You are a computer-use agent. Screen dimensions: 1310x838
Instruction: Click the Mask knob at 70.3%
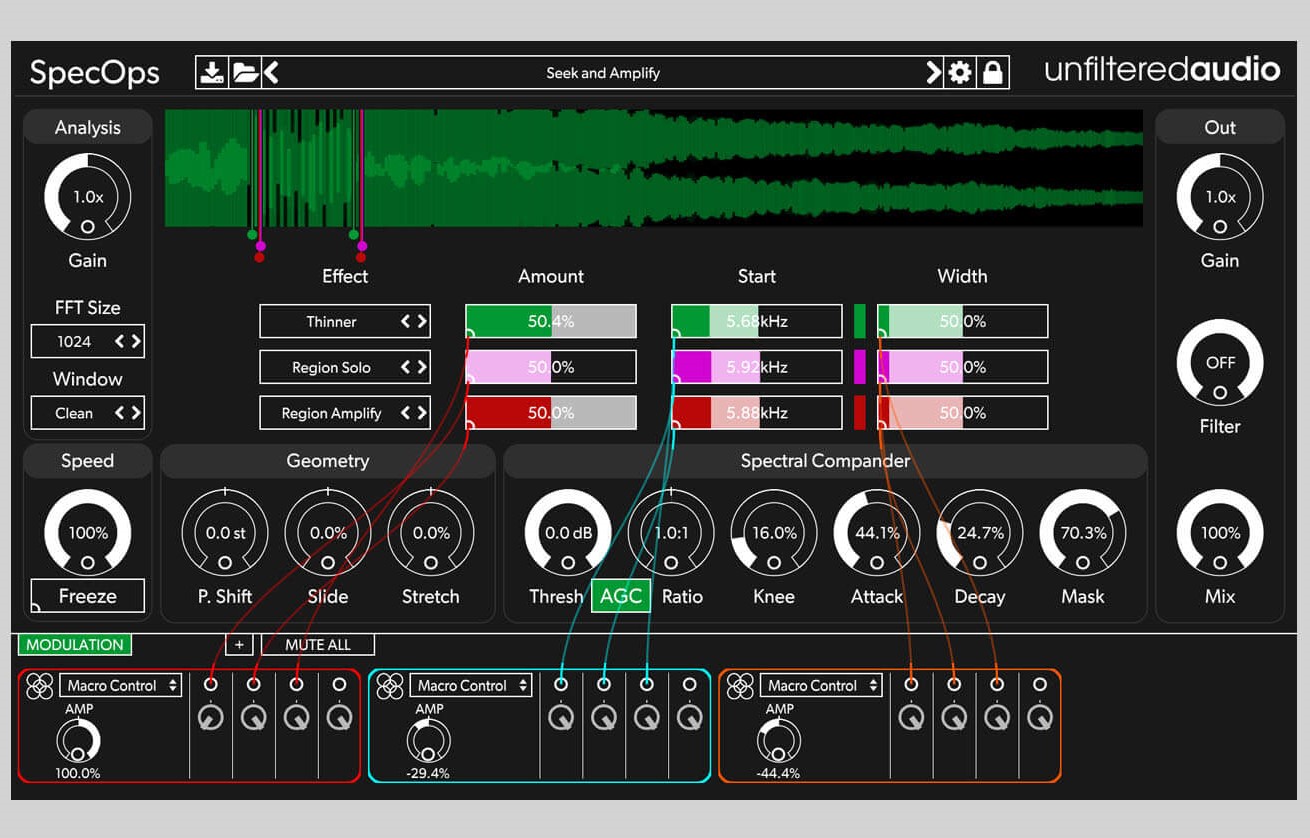click(1083, 533)
